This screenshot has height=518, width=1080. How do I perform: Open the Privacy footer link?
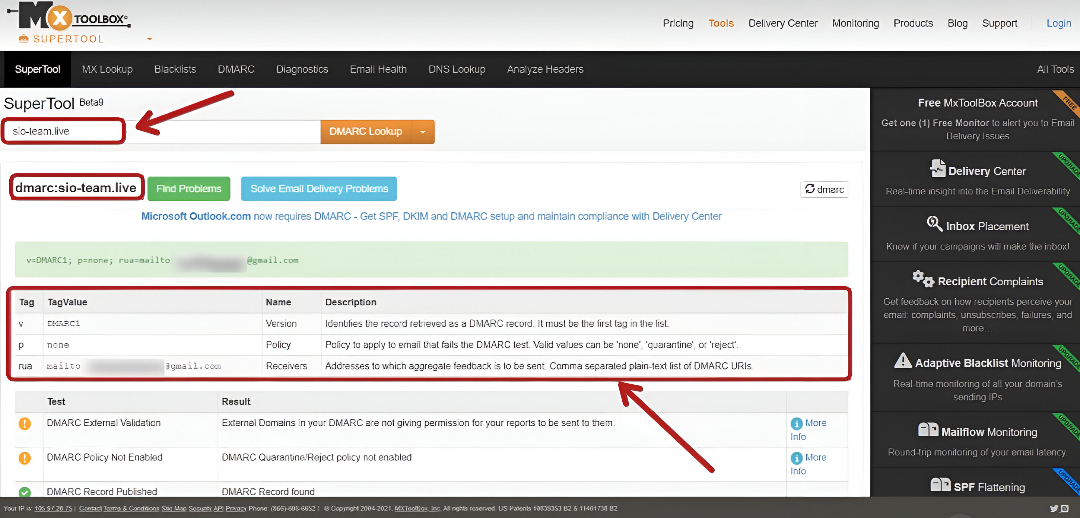pos(236,508)
